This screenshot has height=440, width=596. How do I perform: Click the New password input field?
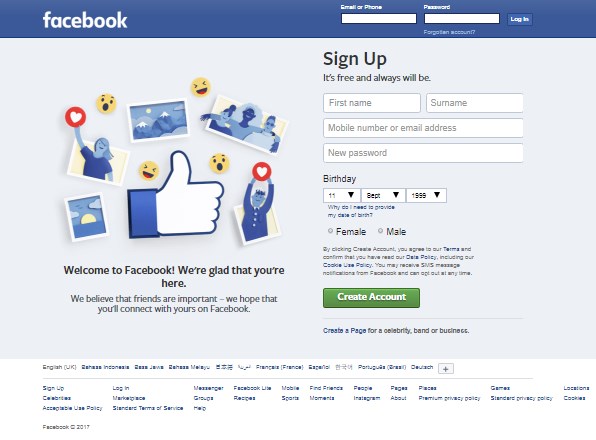[x=423, y=153]
